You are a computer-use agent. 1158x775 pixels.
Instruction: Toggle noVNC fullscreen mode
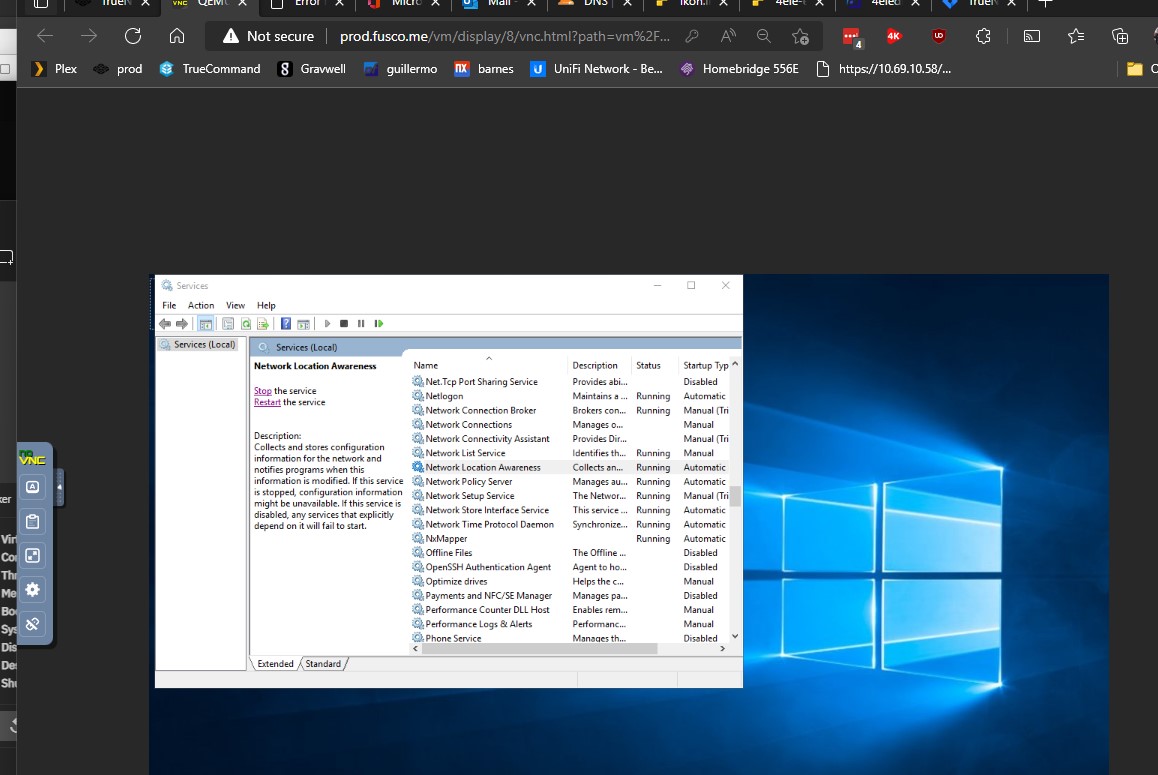(32, 555)
